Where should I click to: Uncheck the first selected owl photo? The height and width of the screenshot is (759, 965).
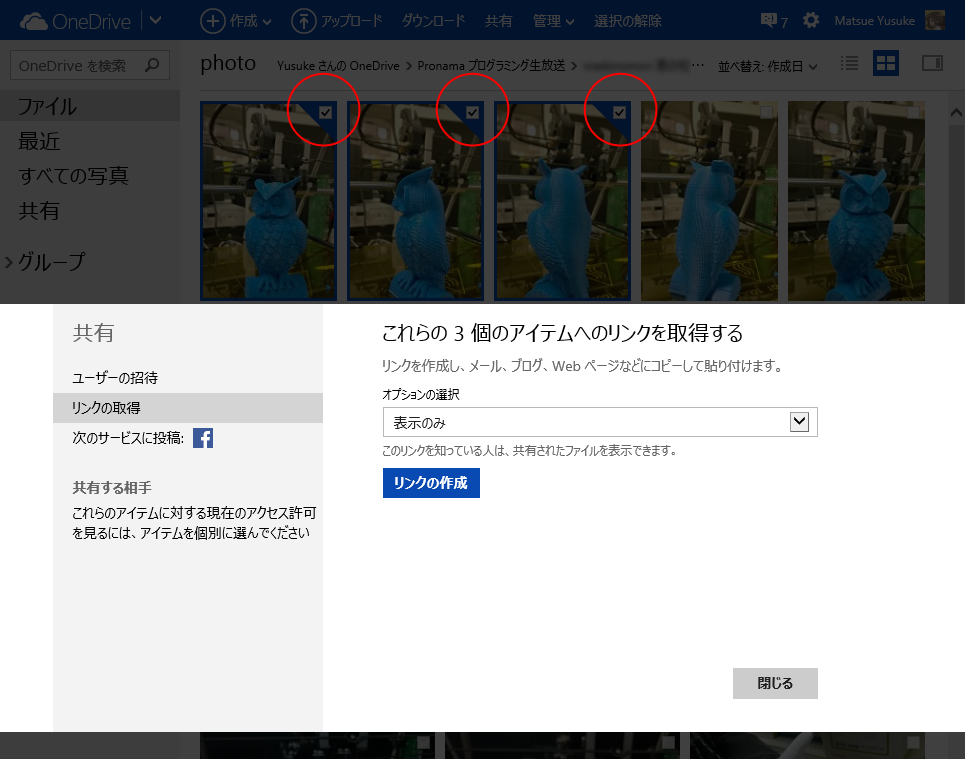click(x=323, y=114)
